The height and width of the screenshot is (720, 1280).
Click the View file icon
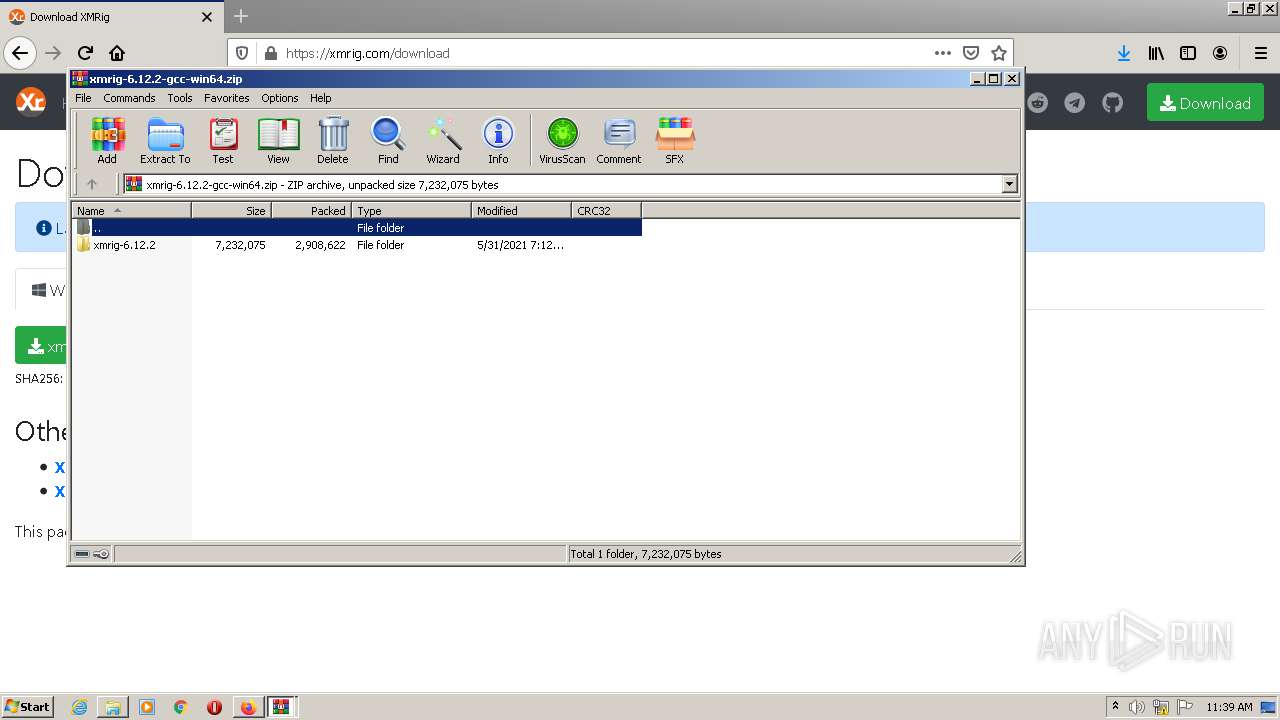tap(278, 140)
